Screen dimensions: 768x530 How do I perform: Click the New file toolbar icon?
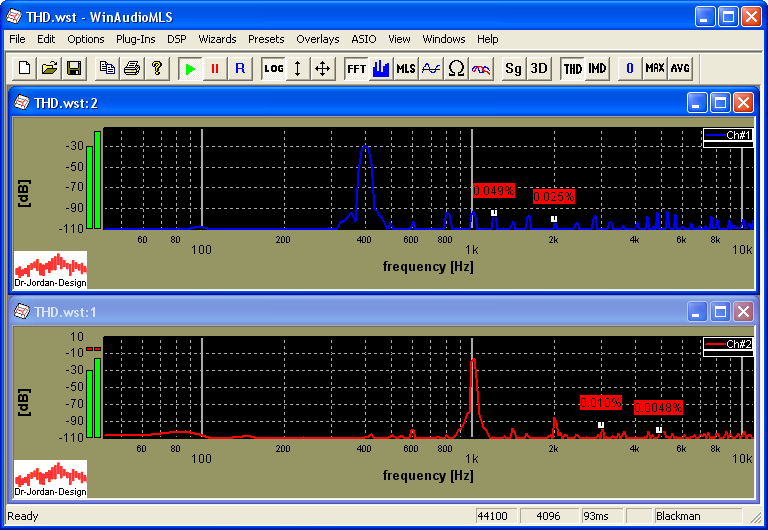[26, 68]
